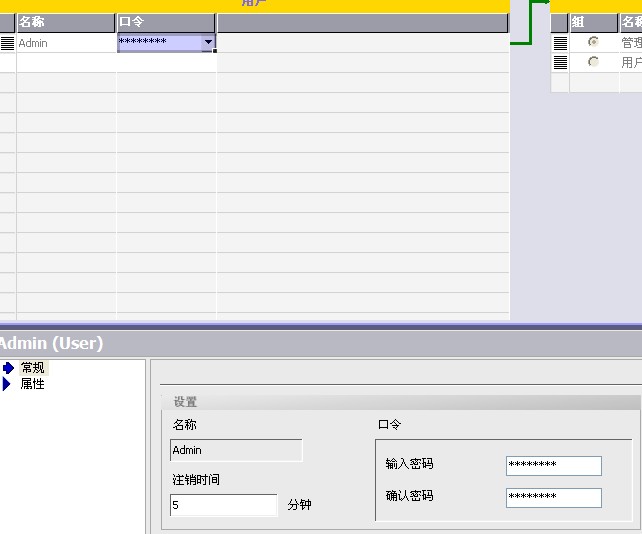
Task: Click row handle icon of 管理 group row
Action: pos(560,43)
